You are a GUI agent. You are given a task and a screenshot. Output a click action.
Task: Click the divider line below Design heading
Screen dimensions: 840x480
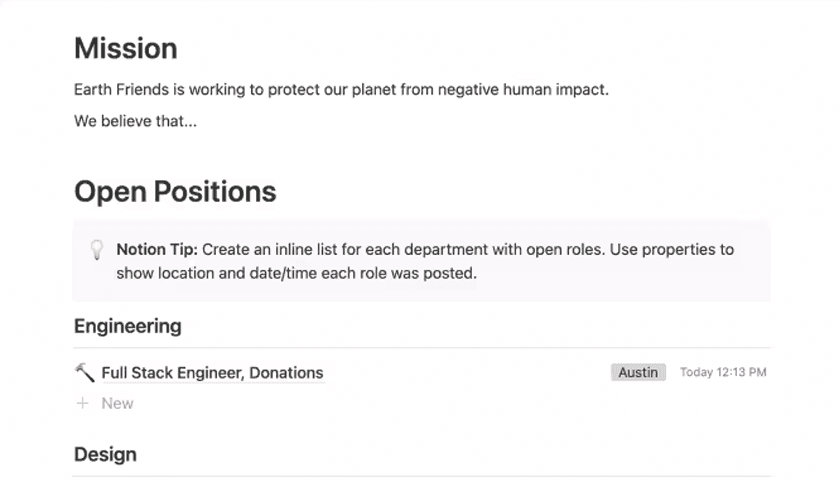click(x=420, y=476)
